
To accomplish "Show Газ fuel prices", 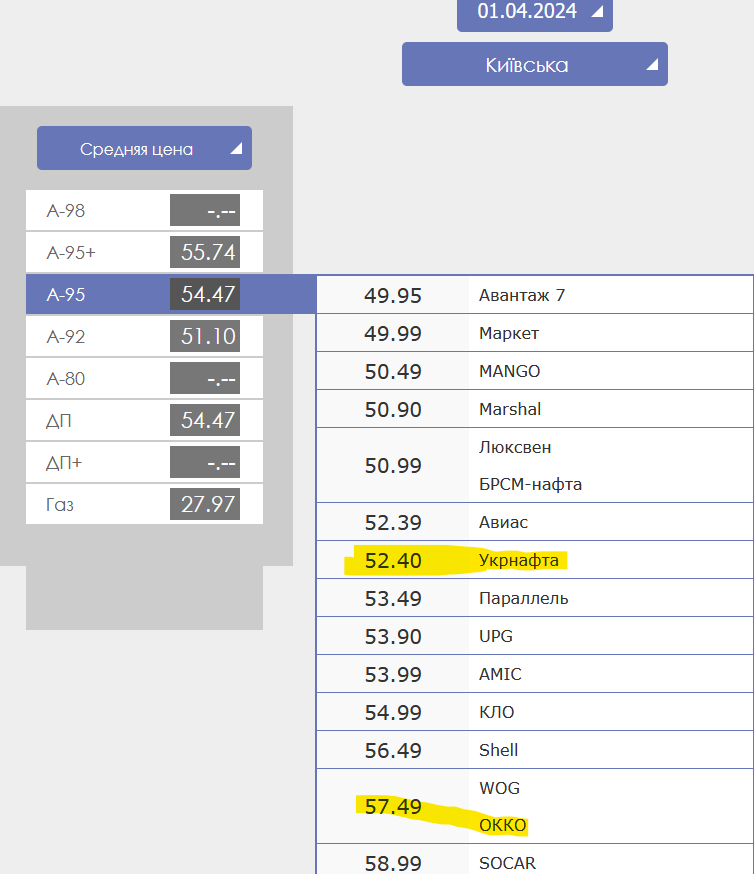I will coord(144,505).
